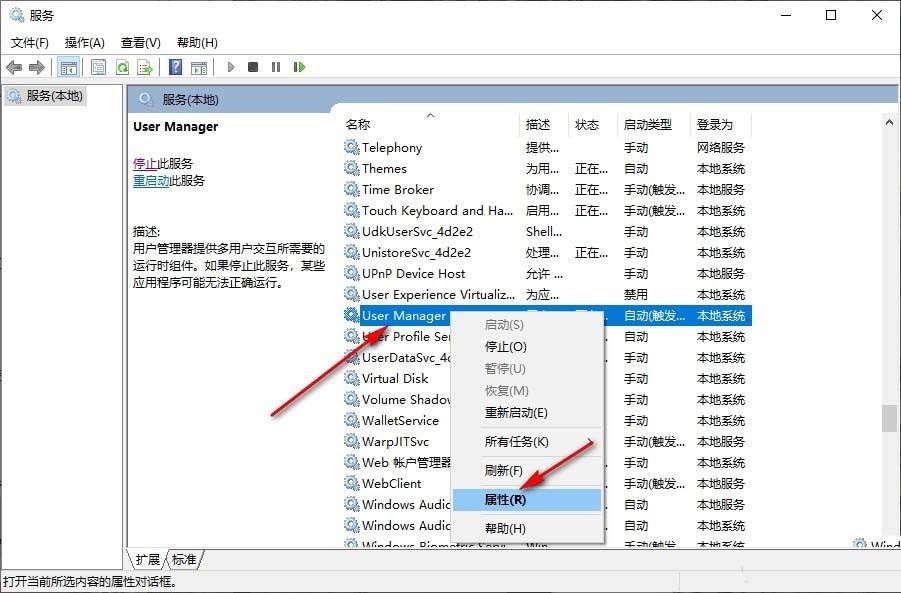The height and width of the screenshot is (593, 901).
Task: Restart the service using the toolbar restart icon
Action: tap(299, 67)
